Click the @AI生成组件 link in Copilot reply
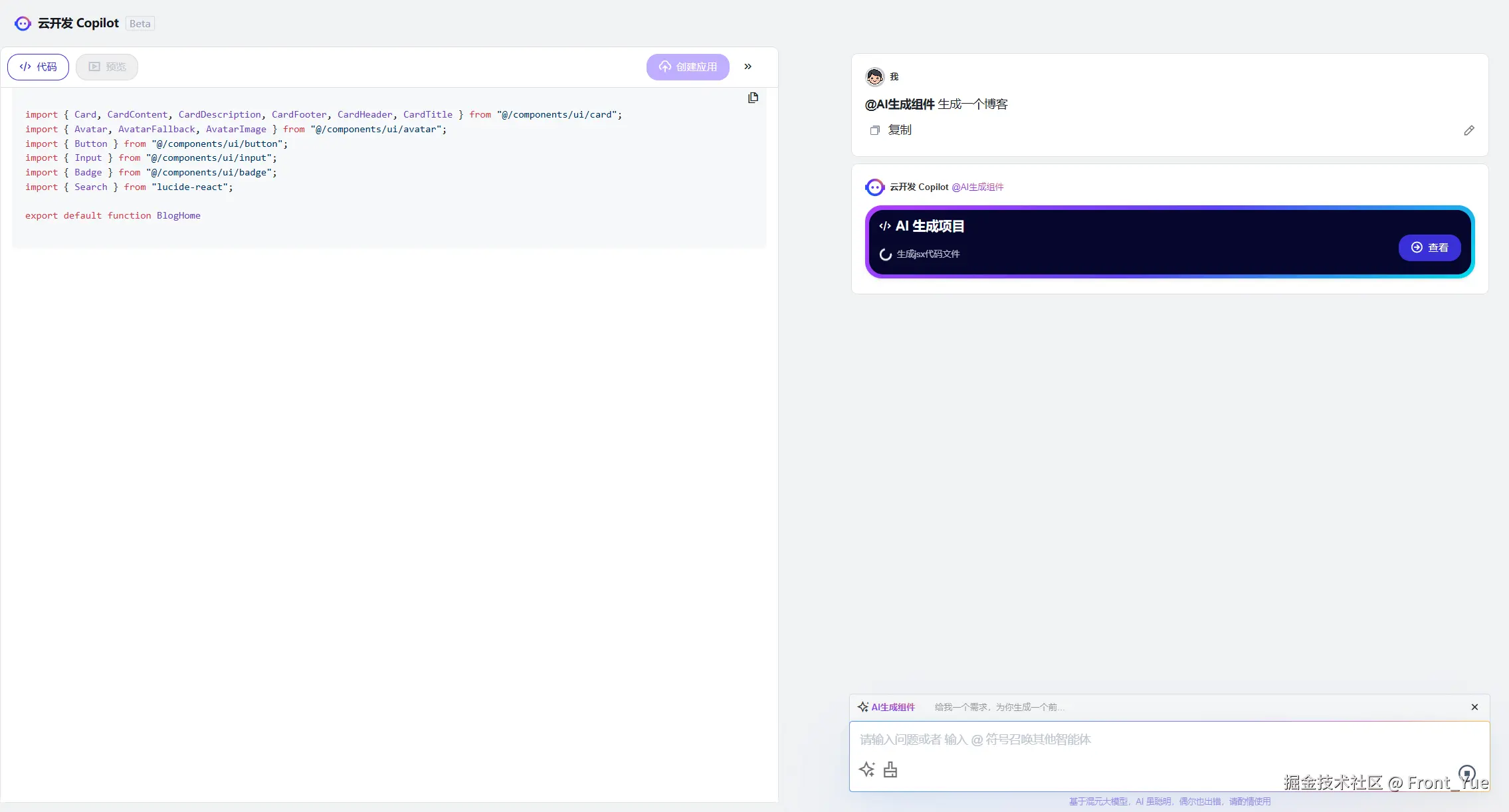Viewport: 1509px width, 812px height. 977,187
